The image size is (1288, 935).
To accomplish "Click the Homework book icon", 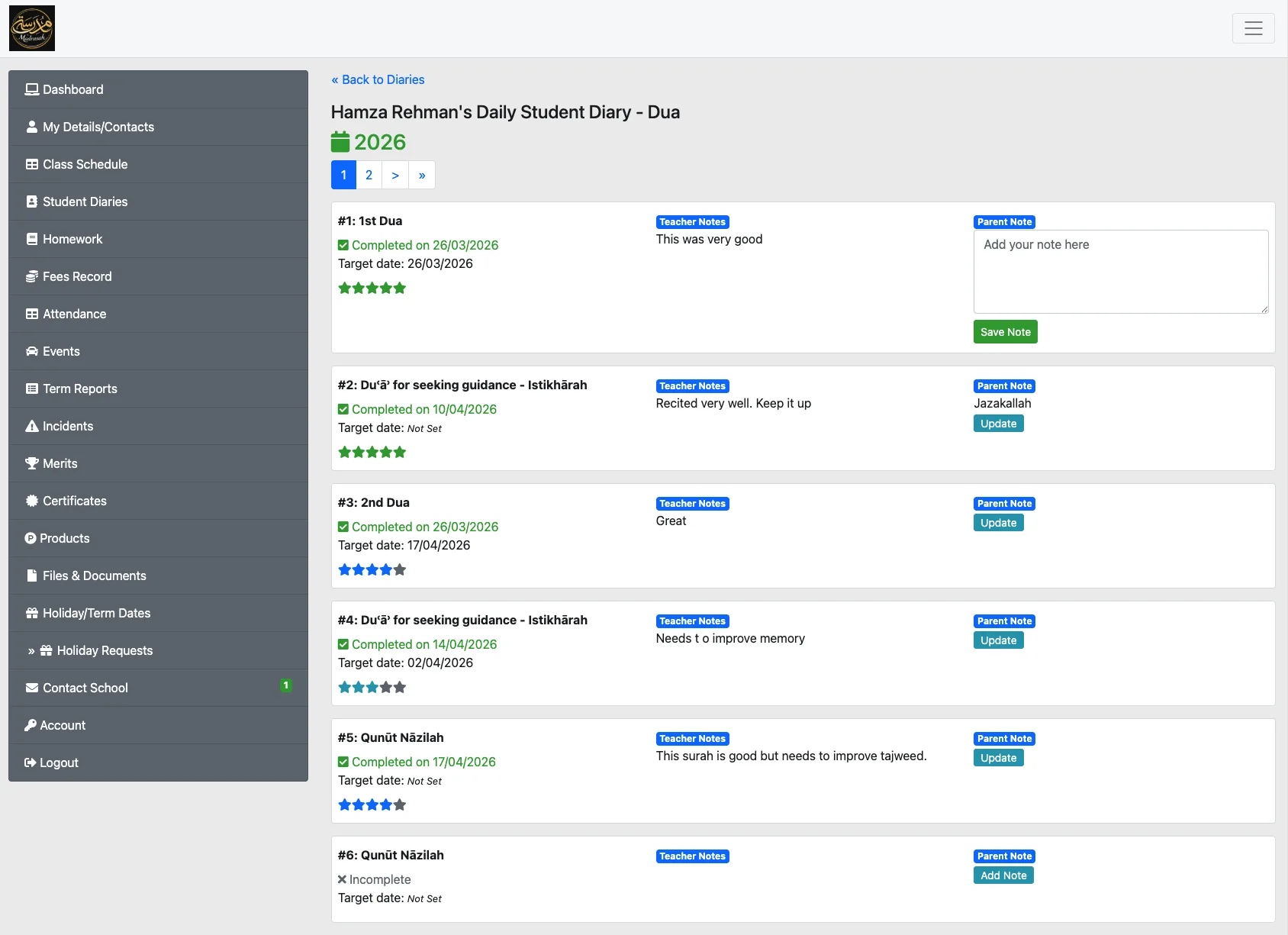I will (x=32, y=239).
